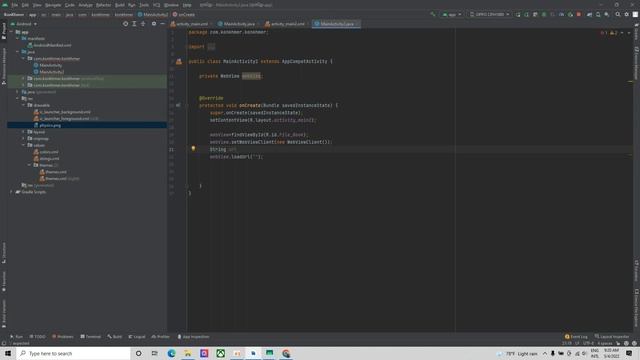Open the Android view selector dropdown
Screen dimensions: 640x360
[24, 24]
